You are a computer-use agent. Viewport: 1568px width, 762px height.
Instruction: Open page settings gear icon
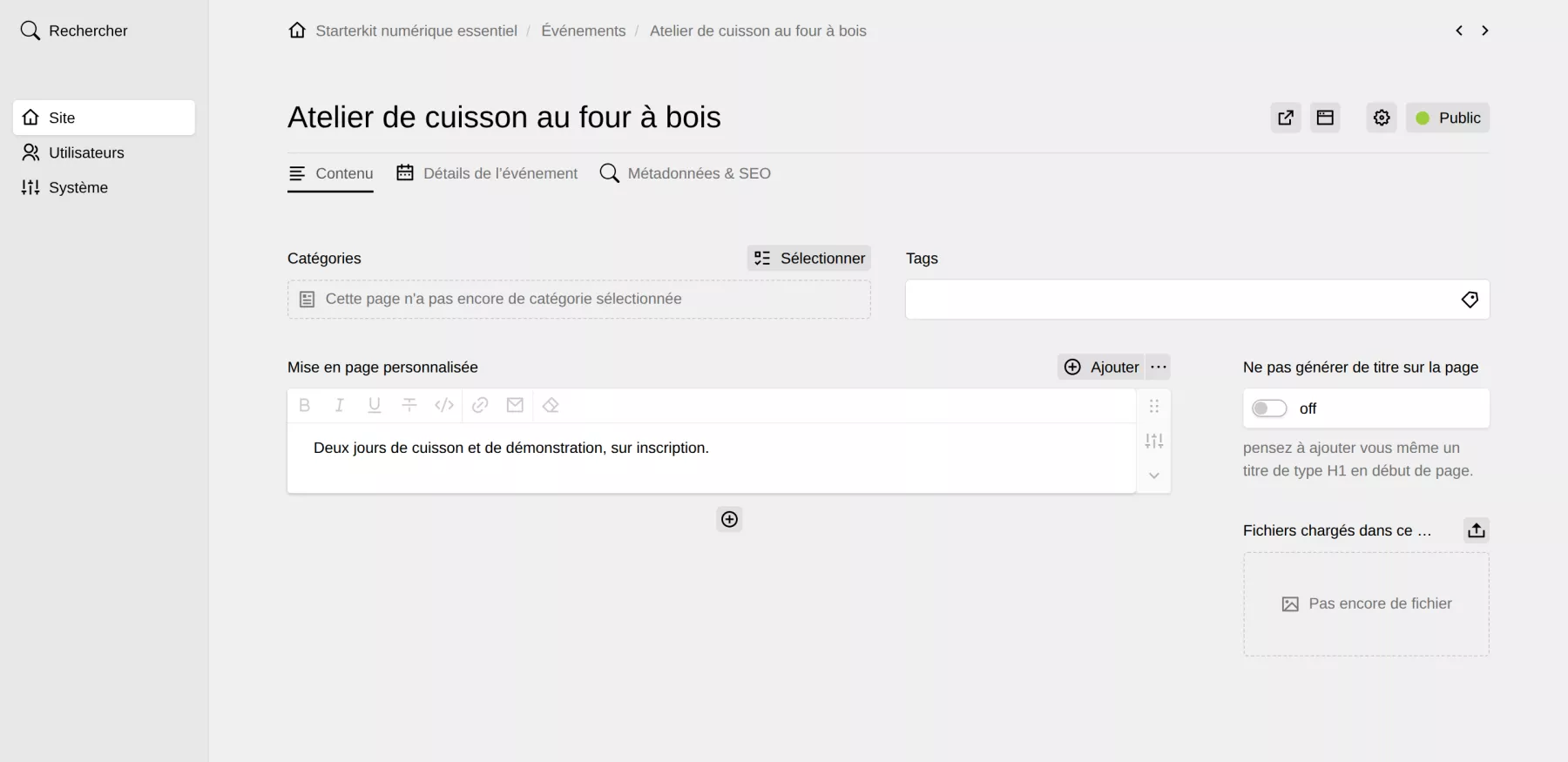pyautogui.click(x=1382, y=118)
